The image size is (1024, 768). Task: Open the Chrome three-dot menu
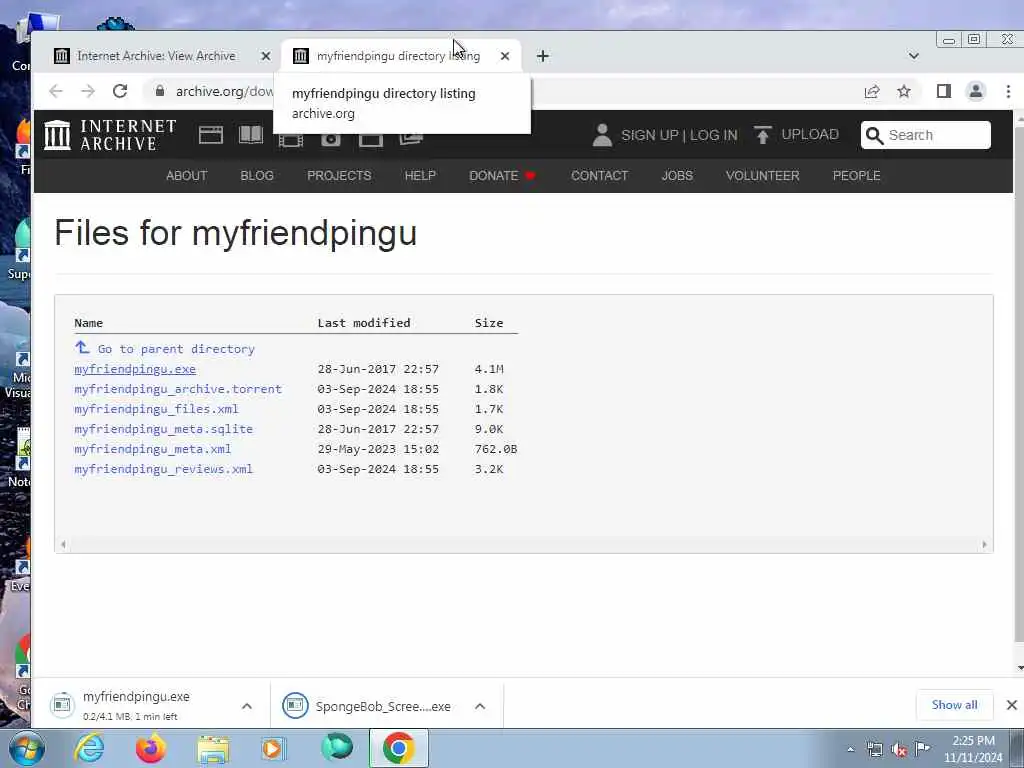[x=1008, y=91]
